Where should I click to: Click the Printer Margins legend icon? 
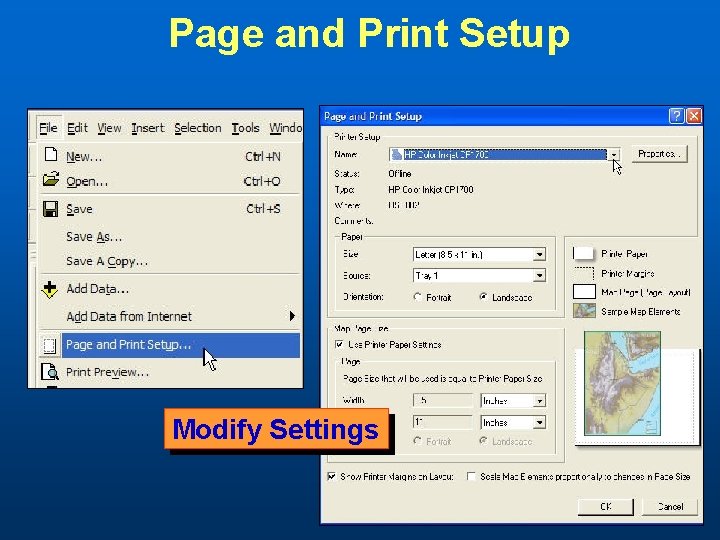click(584, 273)
